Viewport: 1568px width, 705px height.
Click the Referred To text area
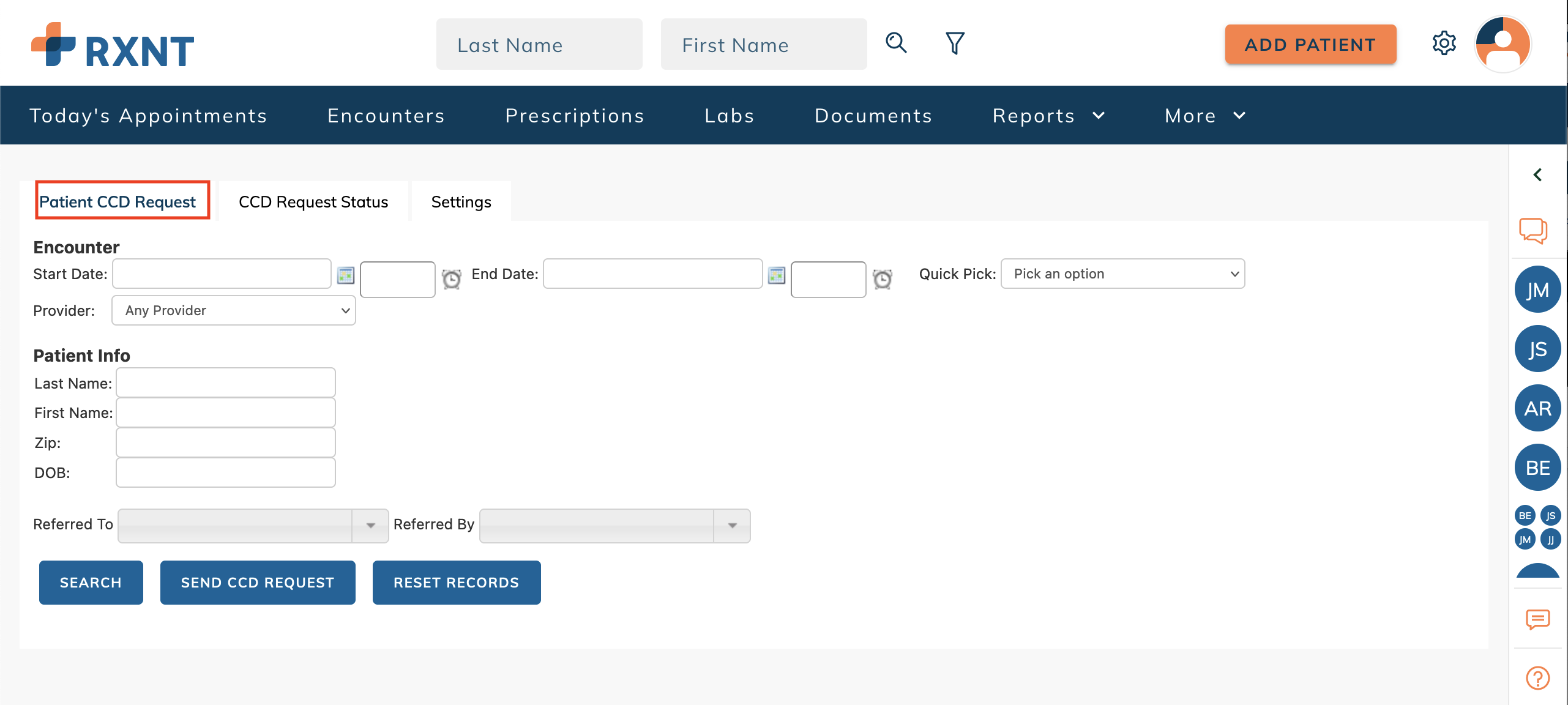(x=235, y=526)
